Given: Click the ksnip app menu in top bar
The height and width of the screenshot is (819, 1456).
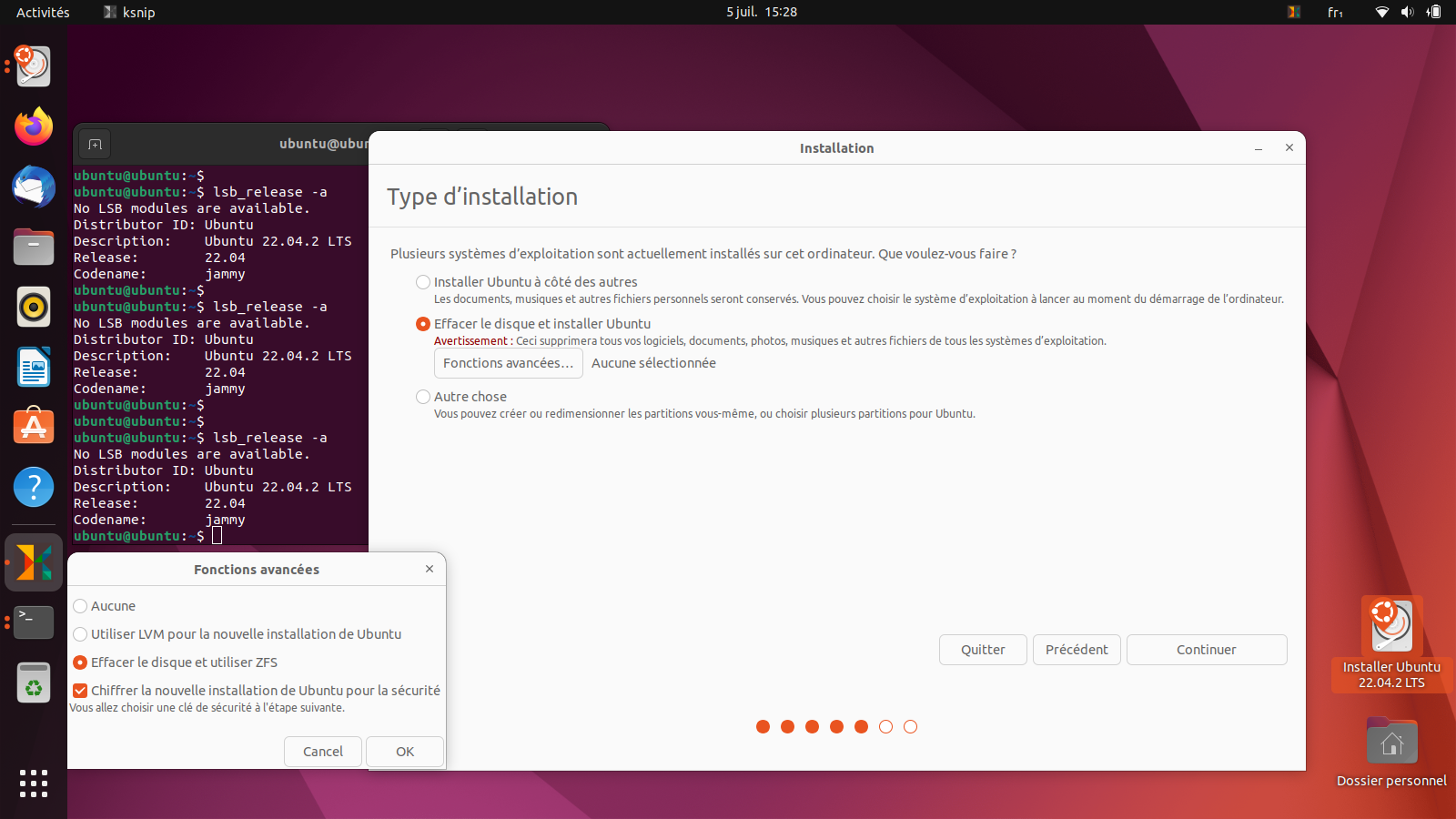Looking at the screenshot, I should (x=129, y=12).
